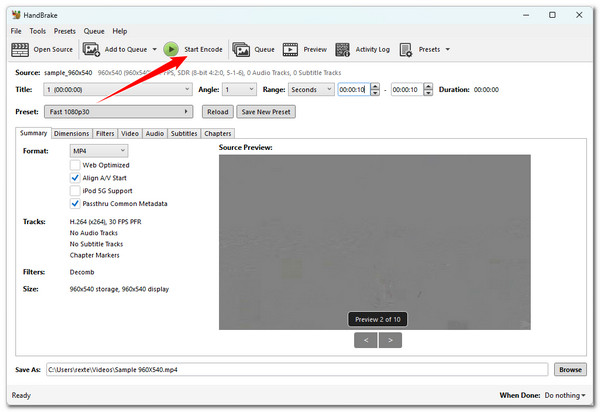Expand the Add to Queue dropdown arrow
The width and height of the screenshot is (600, 412).
click(155, 49)
